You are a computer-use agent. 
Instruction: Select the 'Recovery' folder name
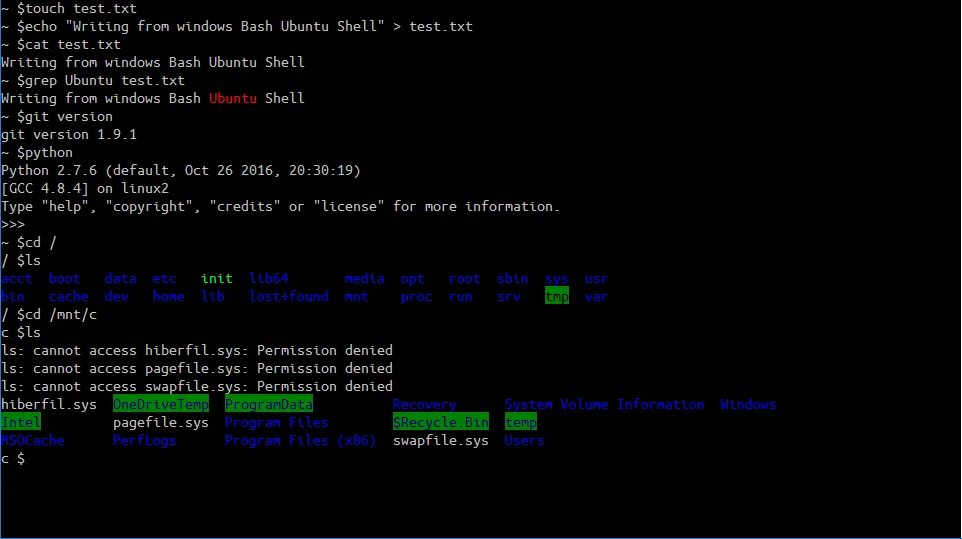[x=424, y=404]
